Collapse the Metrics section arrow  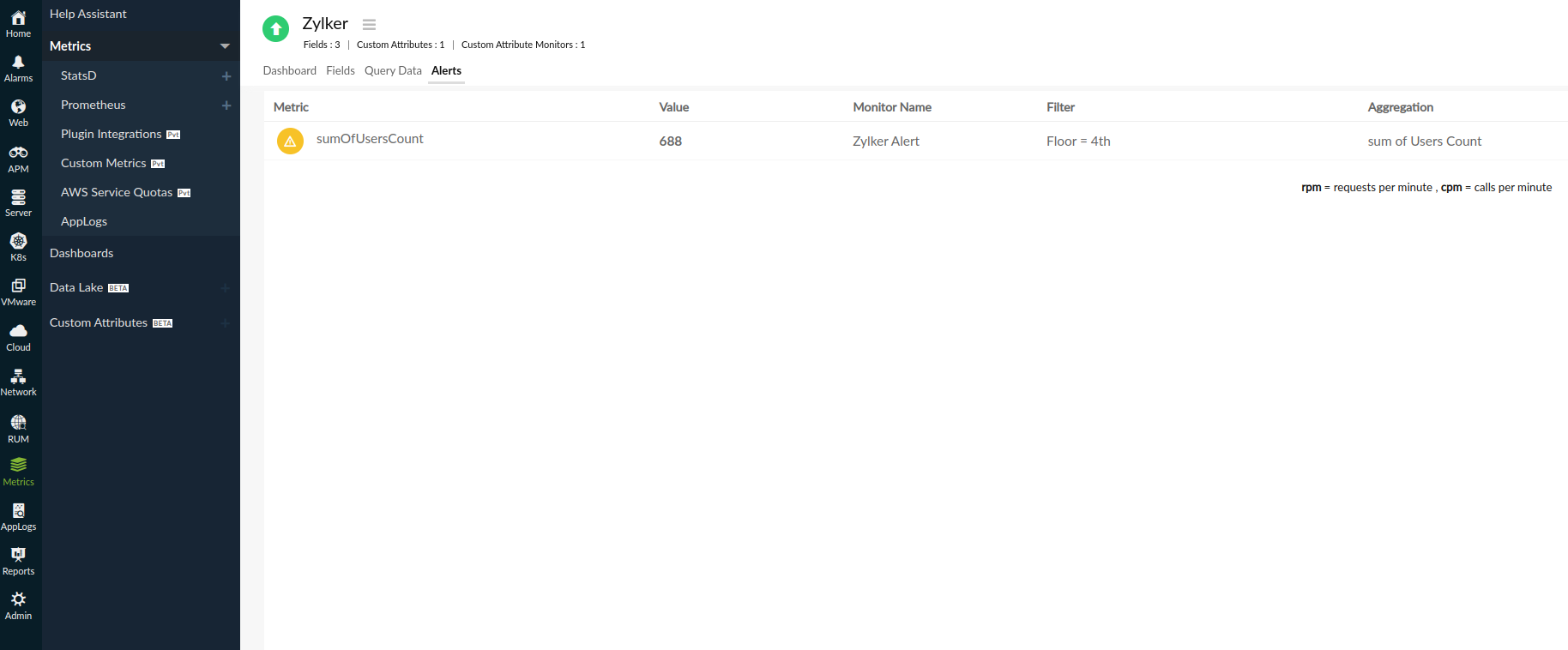tap(225, 46)
